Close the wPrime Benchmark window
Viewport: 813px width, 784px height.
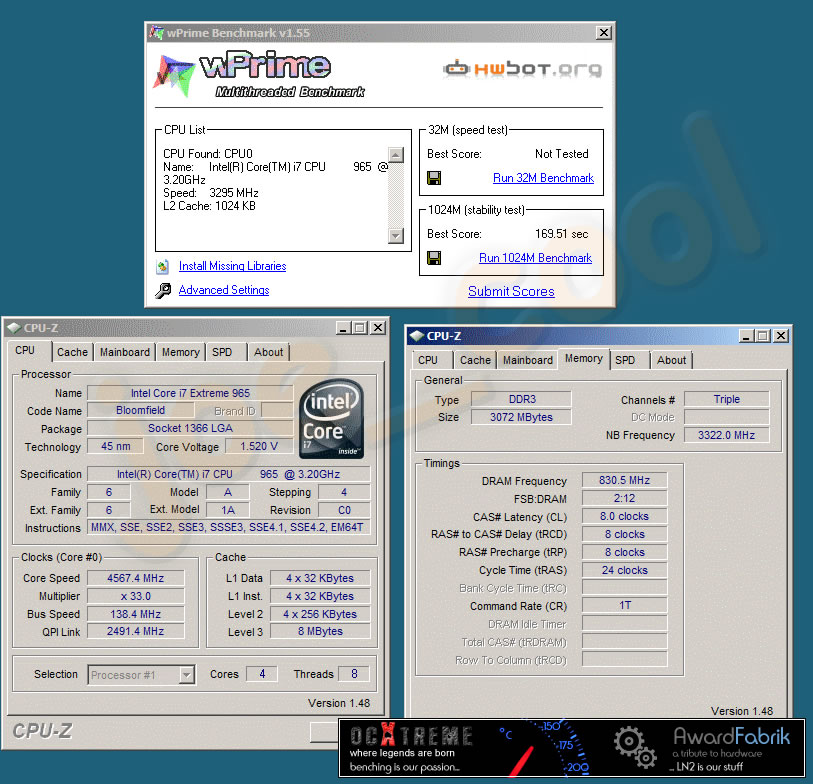604,33
